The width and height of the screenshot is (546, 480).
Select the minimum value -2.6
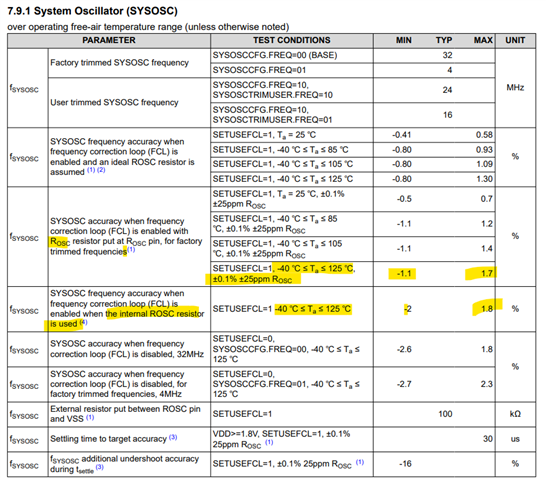[x=404, y=349]
